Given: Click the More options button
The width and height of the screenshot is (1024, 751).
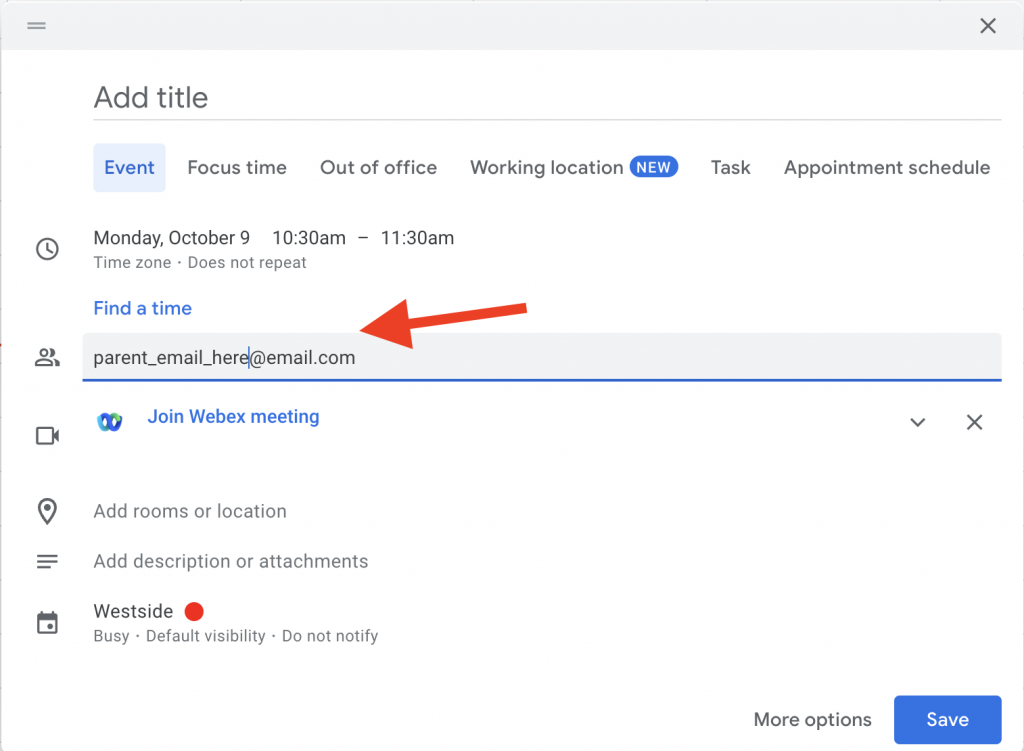Looking at the screenshot, I should (812, 720).
